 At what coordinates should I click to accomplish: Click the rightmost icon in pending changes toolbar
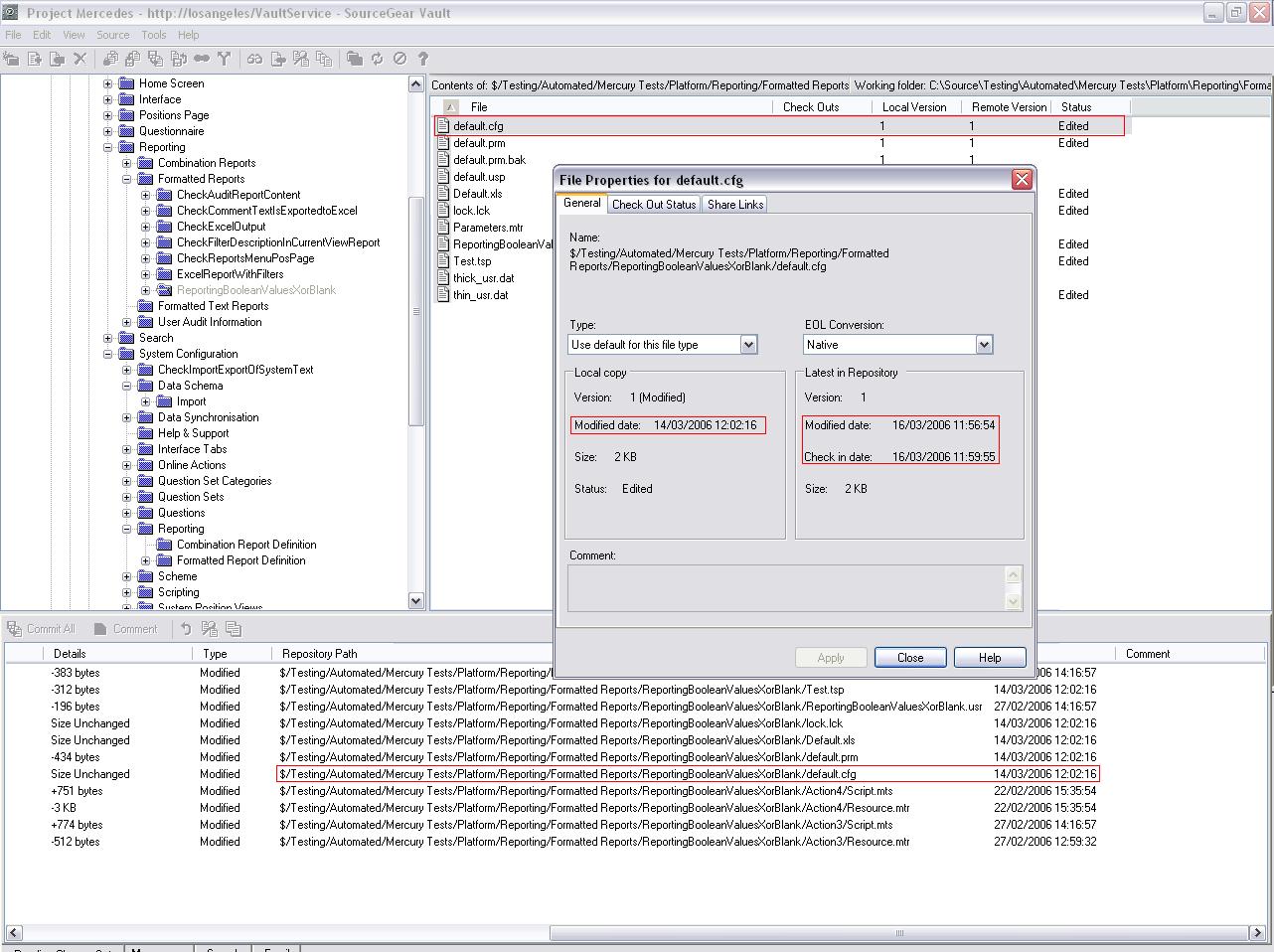coord(233,628)
